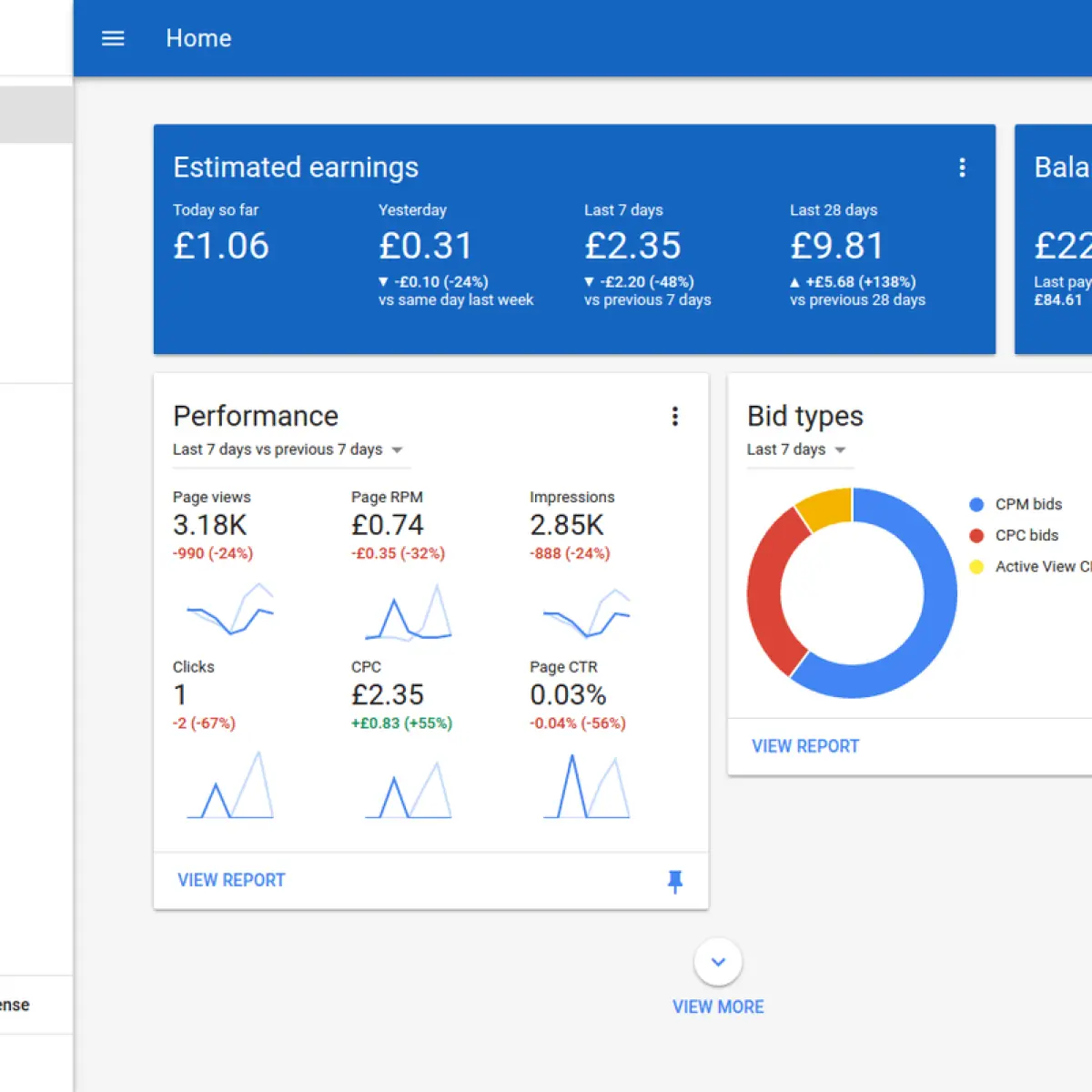
Task: Click the Page RPM sparkline chart
Action: [x=409, y=612]
